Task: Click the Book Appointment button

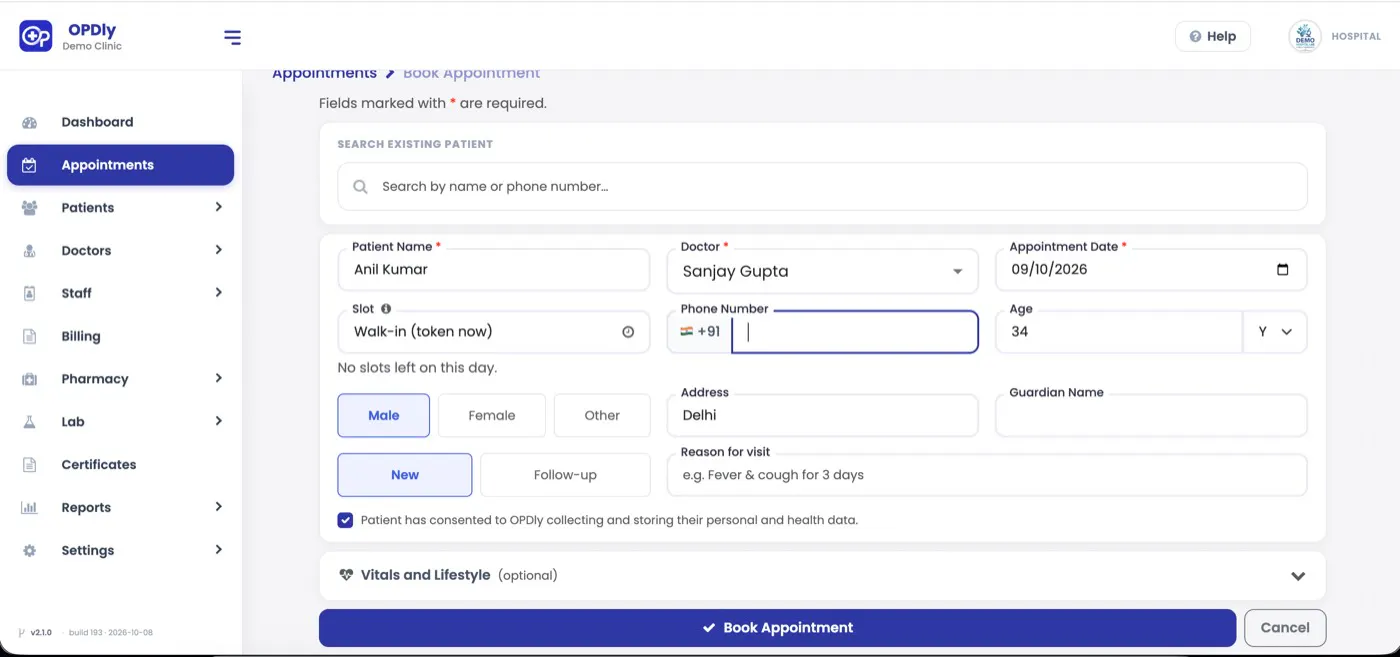Action: point(777,628)
